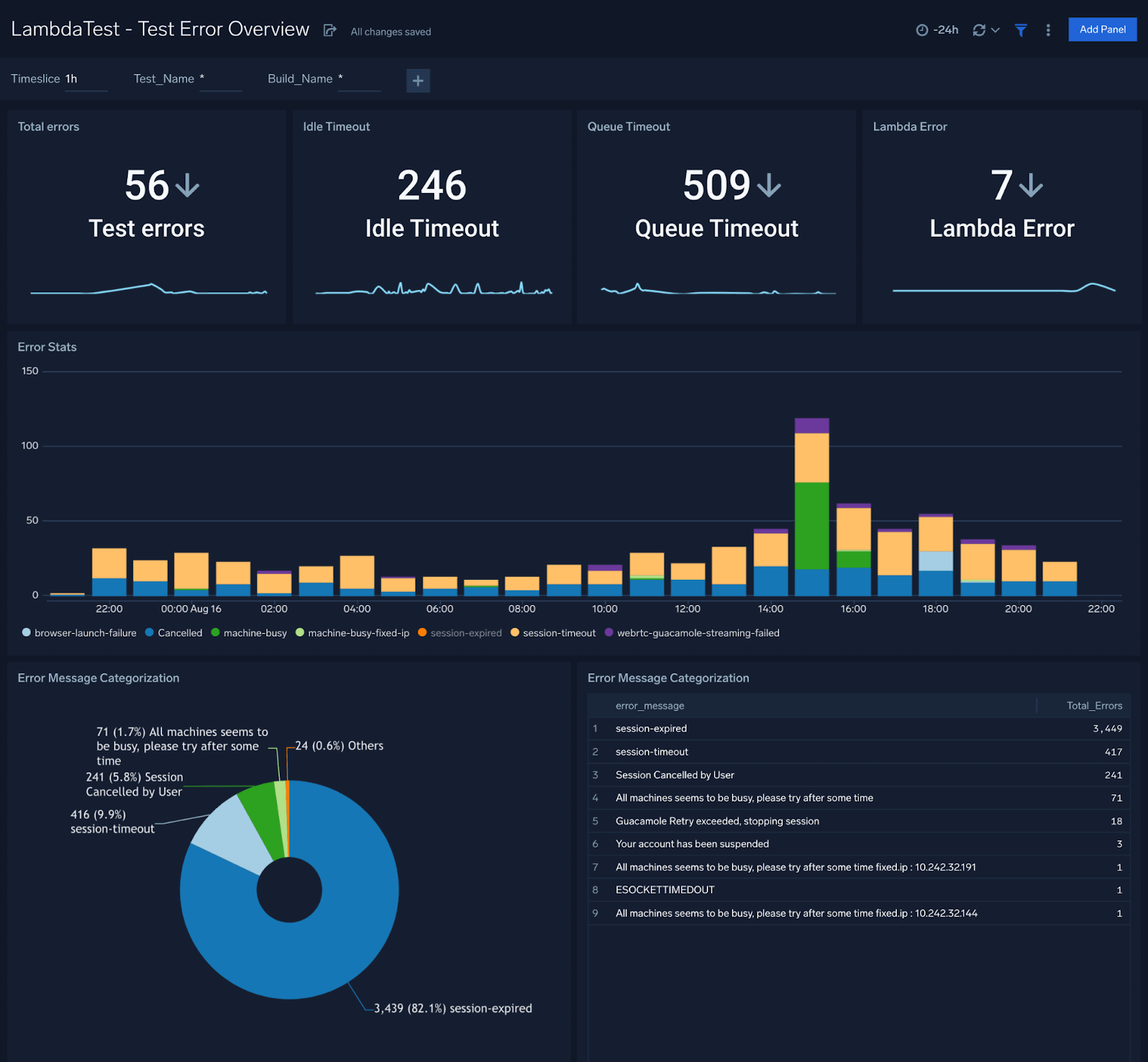Screen dimensions: 1148x1062
Task: Click the Add Panel button
Action: coord(1102,29)
